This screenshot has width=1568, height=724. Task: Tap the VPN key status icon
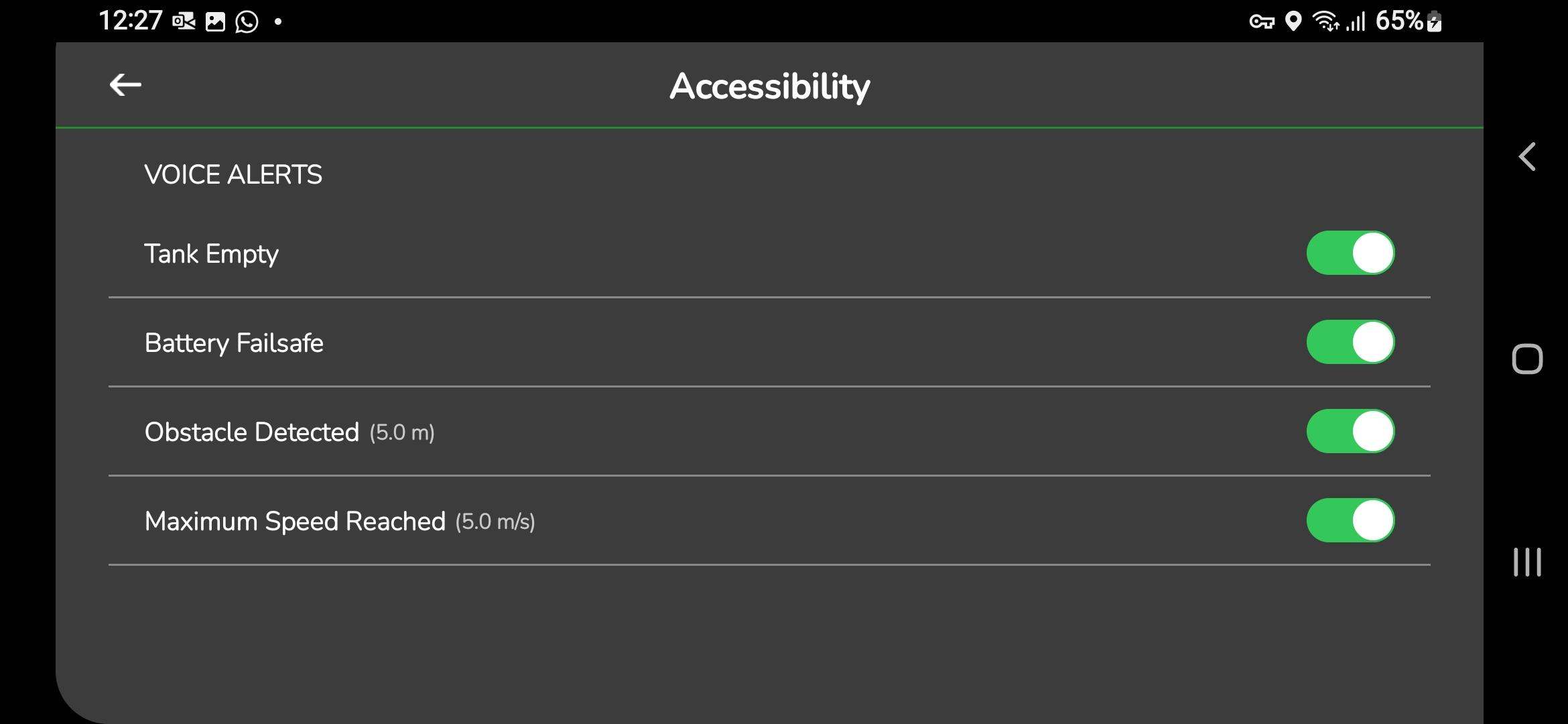point(1261,22)
